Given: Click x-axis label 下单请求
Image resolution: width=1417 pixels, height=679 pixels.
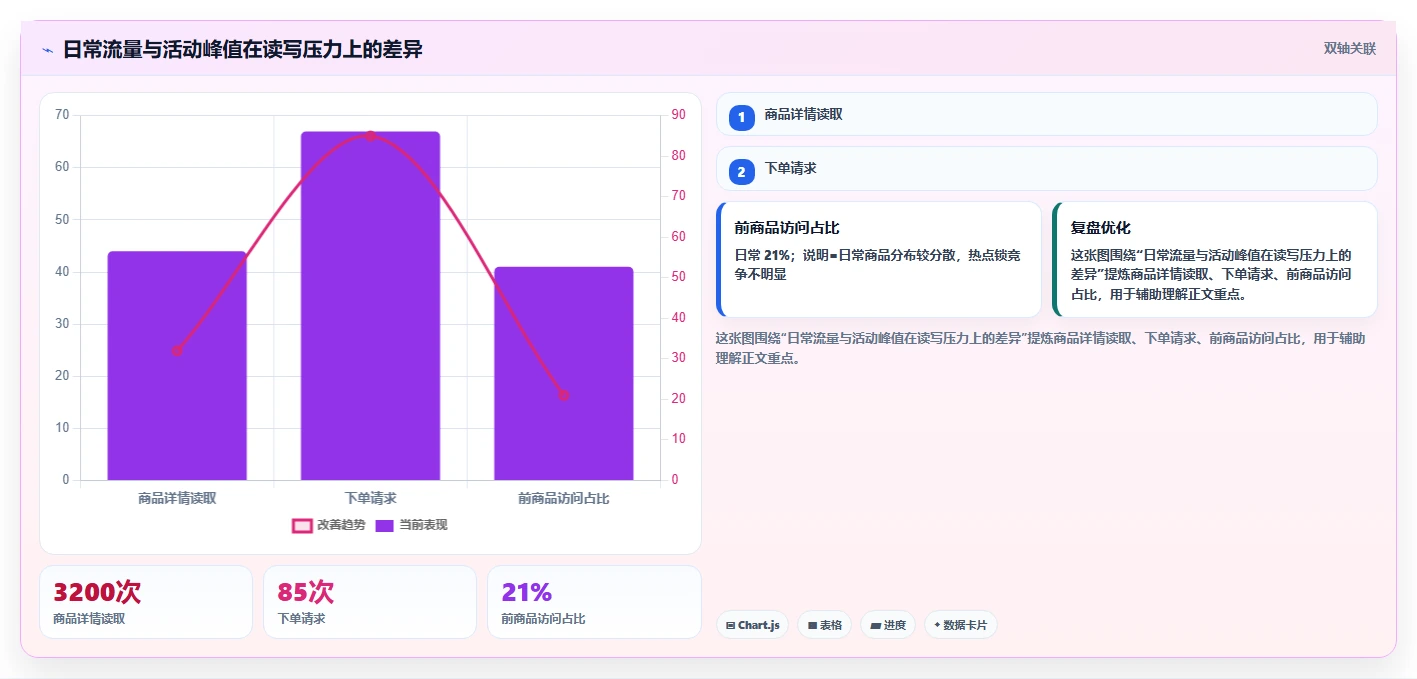Looking at the screenshot, I should (370, 498).
